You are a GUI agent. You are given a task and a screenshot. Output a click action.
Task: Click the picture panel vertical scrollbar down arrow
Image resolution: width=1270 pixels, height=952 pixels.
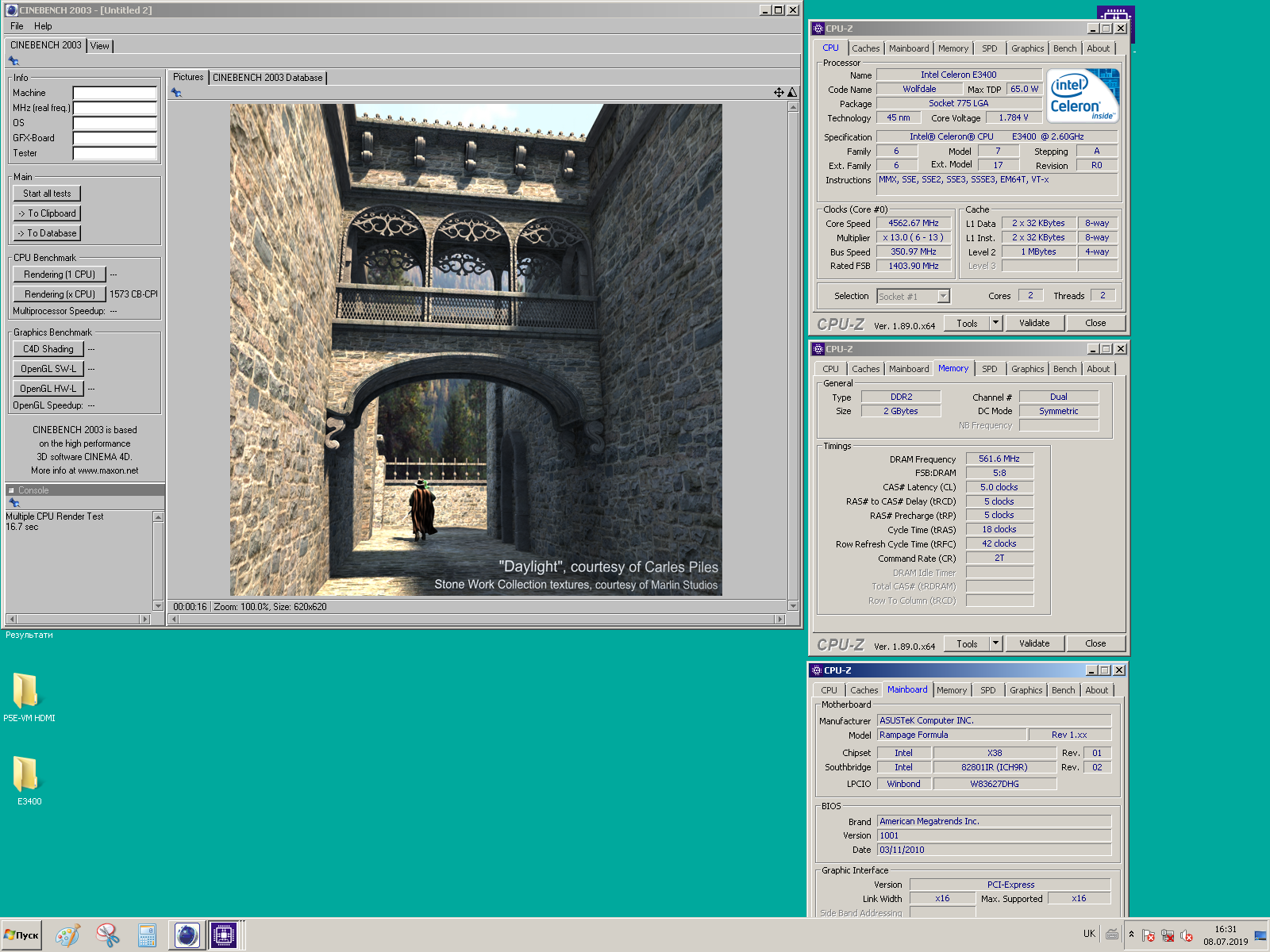pyautogui.click(x=793, y=605)
